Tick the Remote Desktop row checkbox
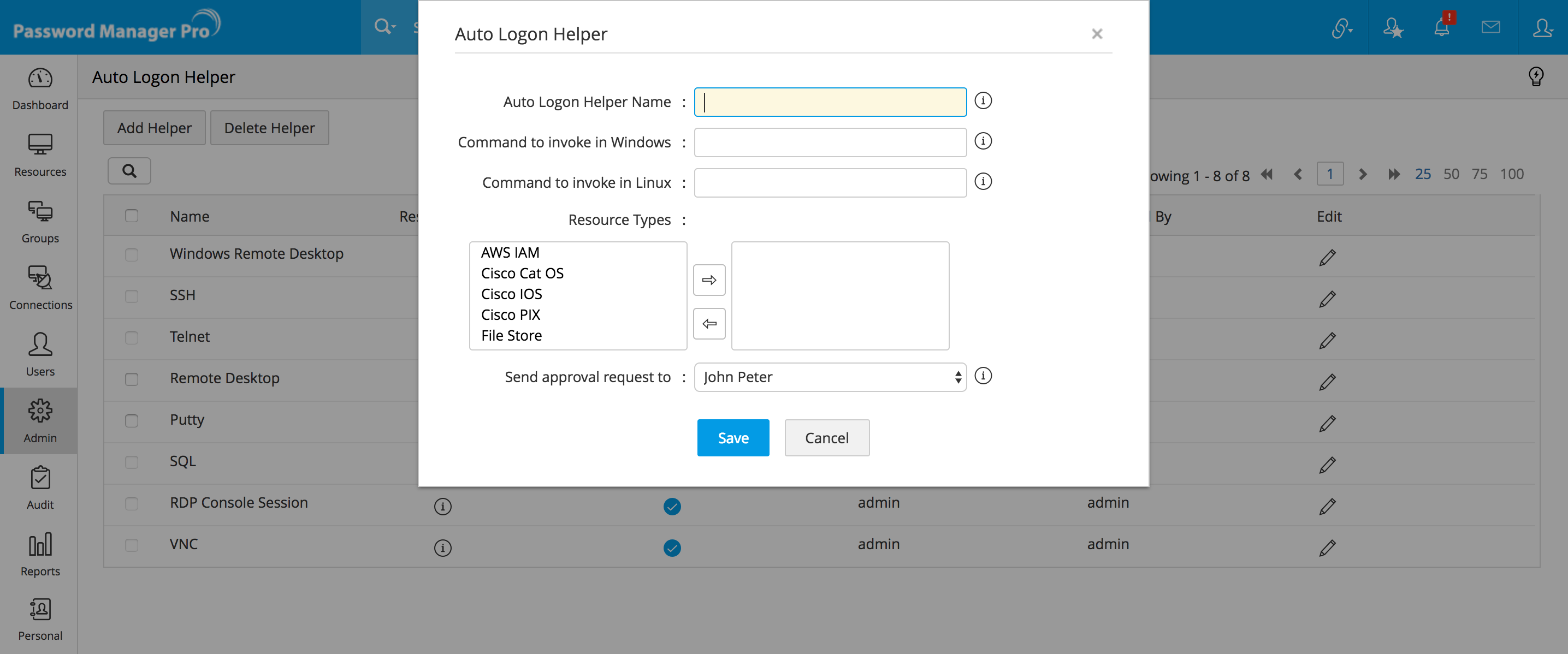 pos(132,379)
